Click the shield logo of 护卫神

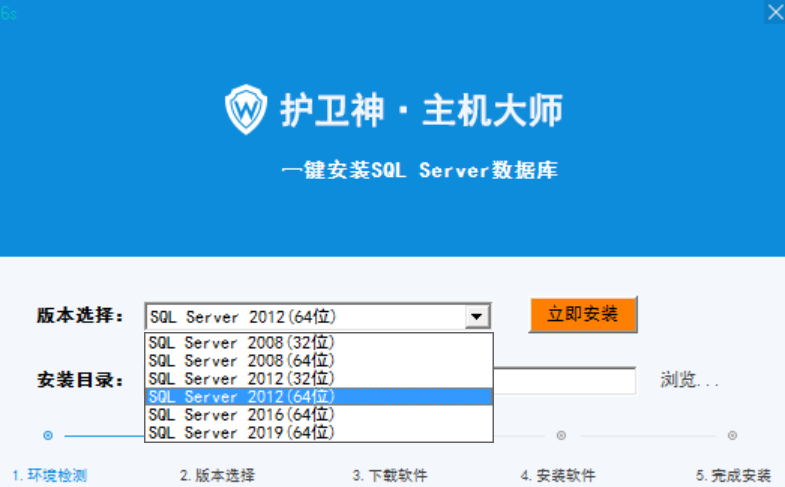tap(245, 110)
